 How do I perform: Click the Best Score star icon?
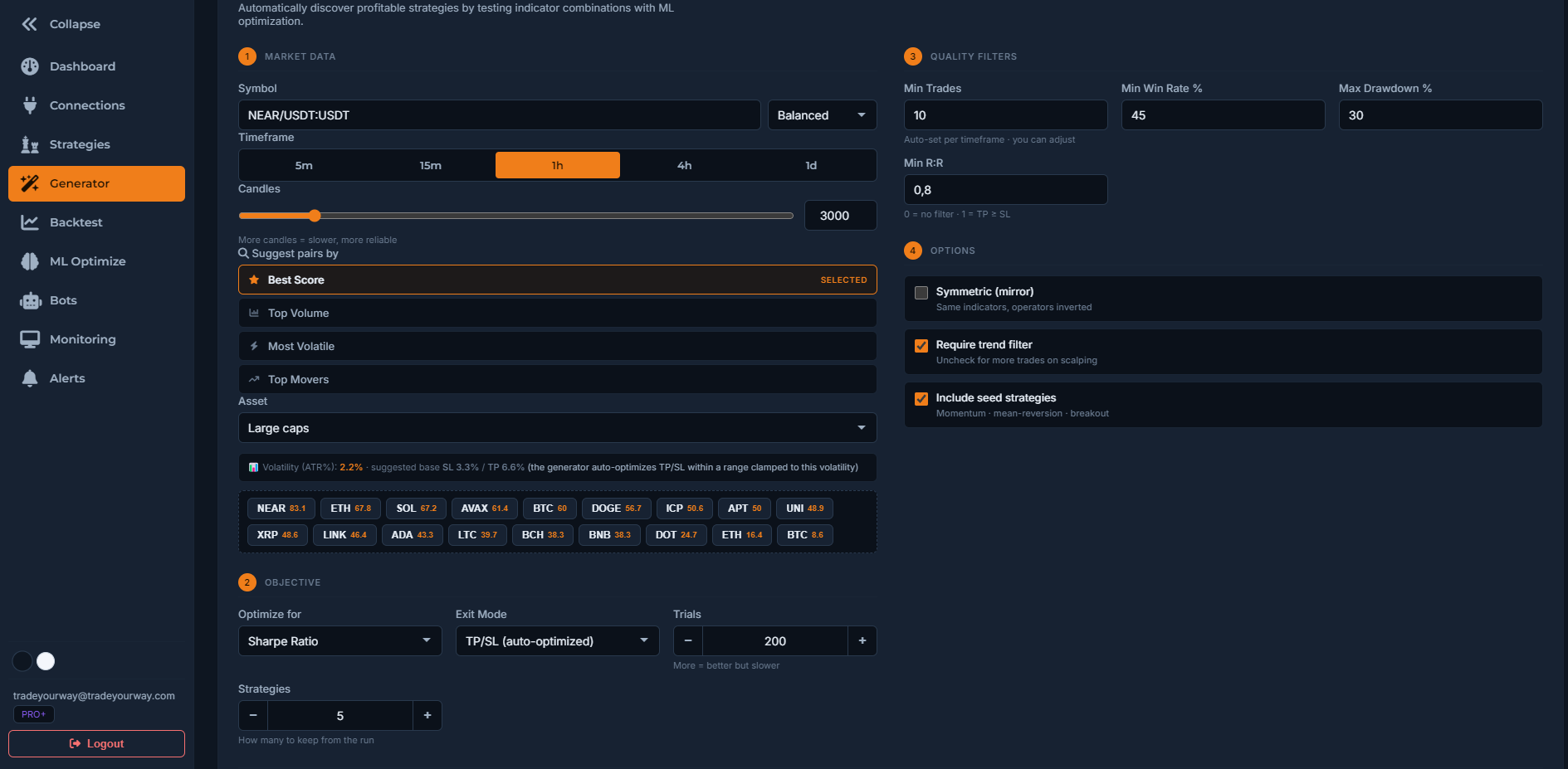coord(254,280)
